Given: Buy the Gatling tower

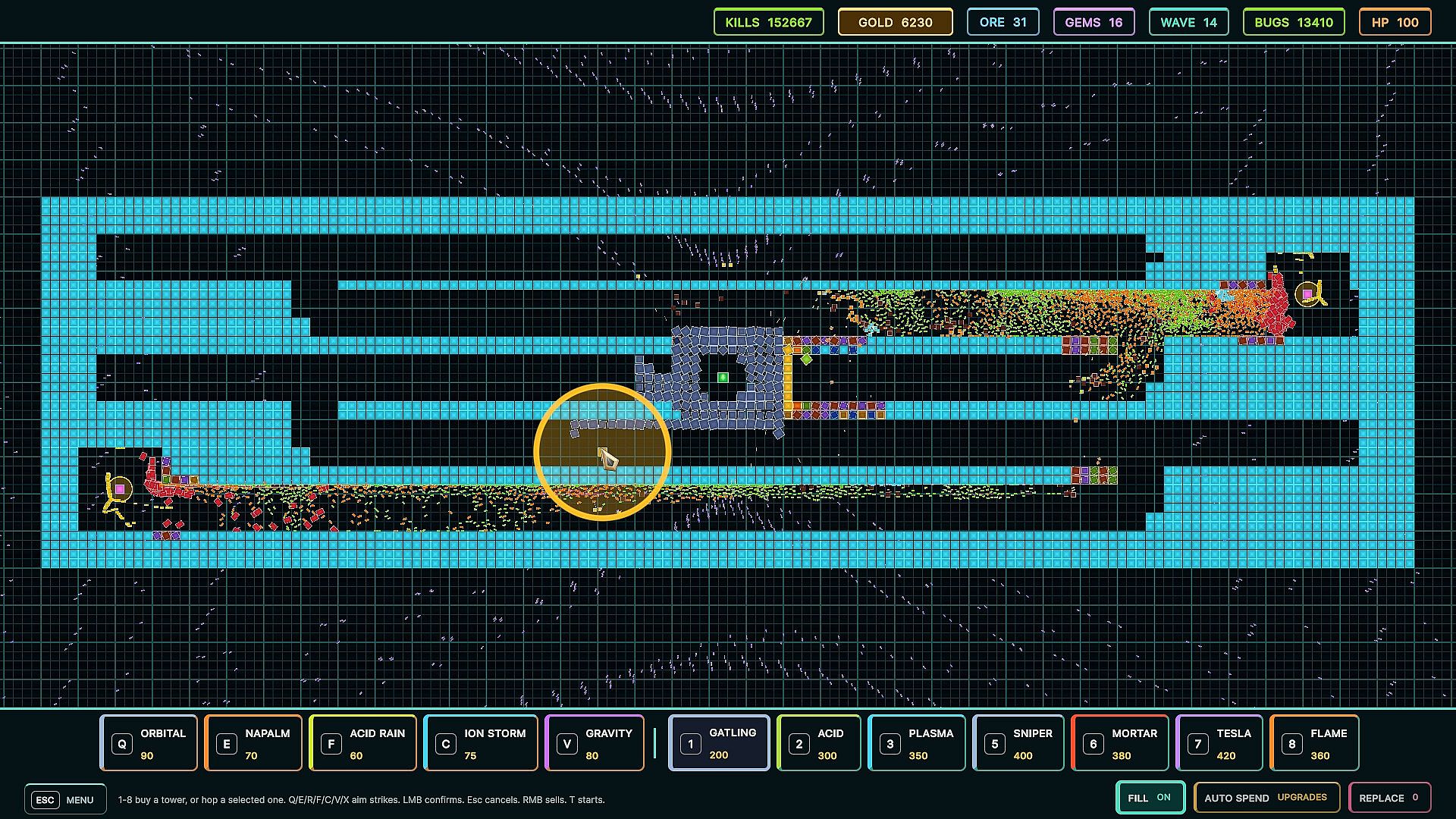Looking at the screenshot, I should pyautogui.click(x=719, y=743).
